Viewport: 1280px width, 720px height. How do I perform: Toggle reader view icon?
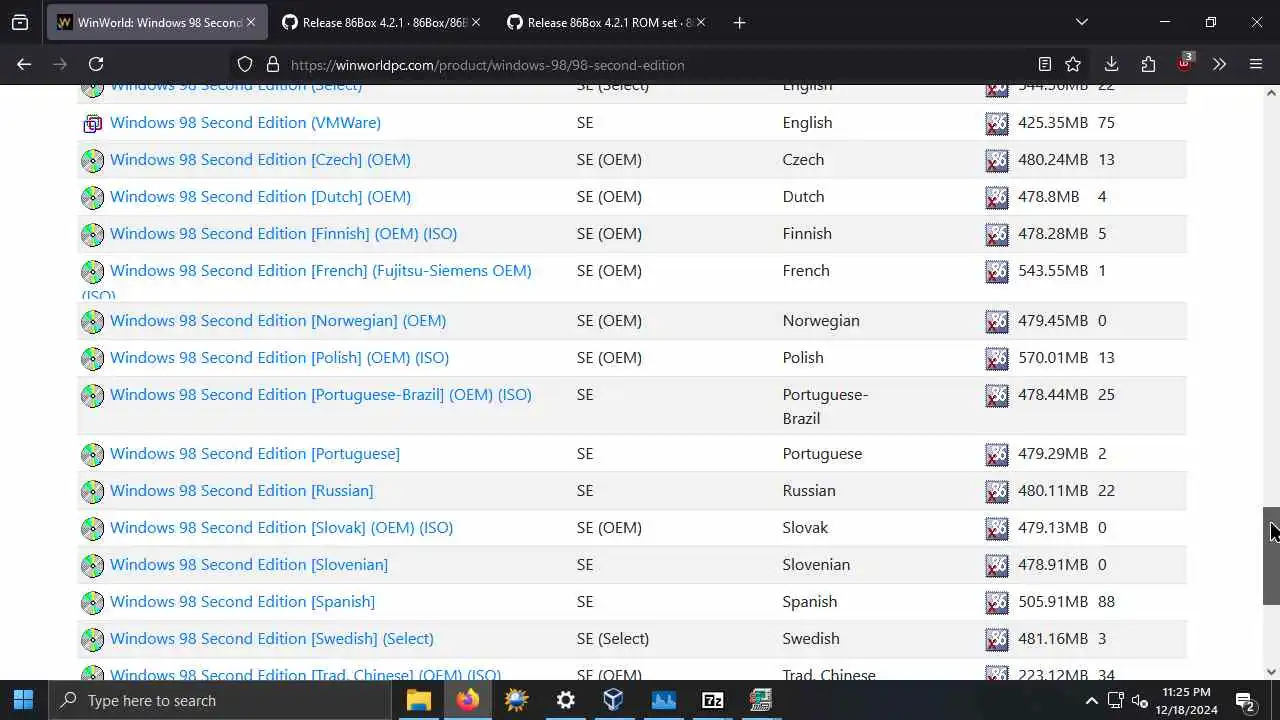pyautogui.click(x=1044, y=64)
